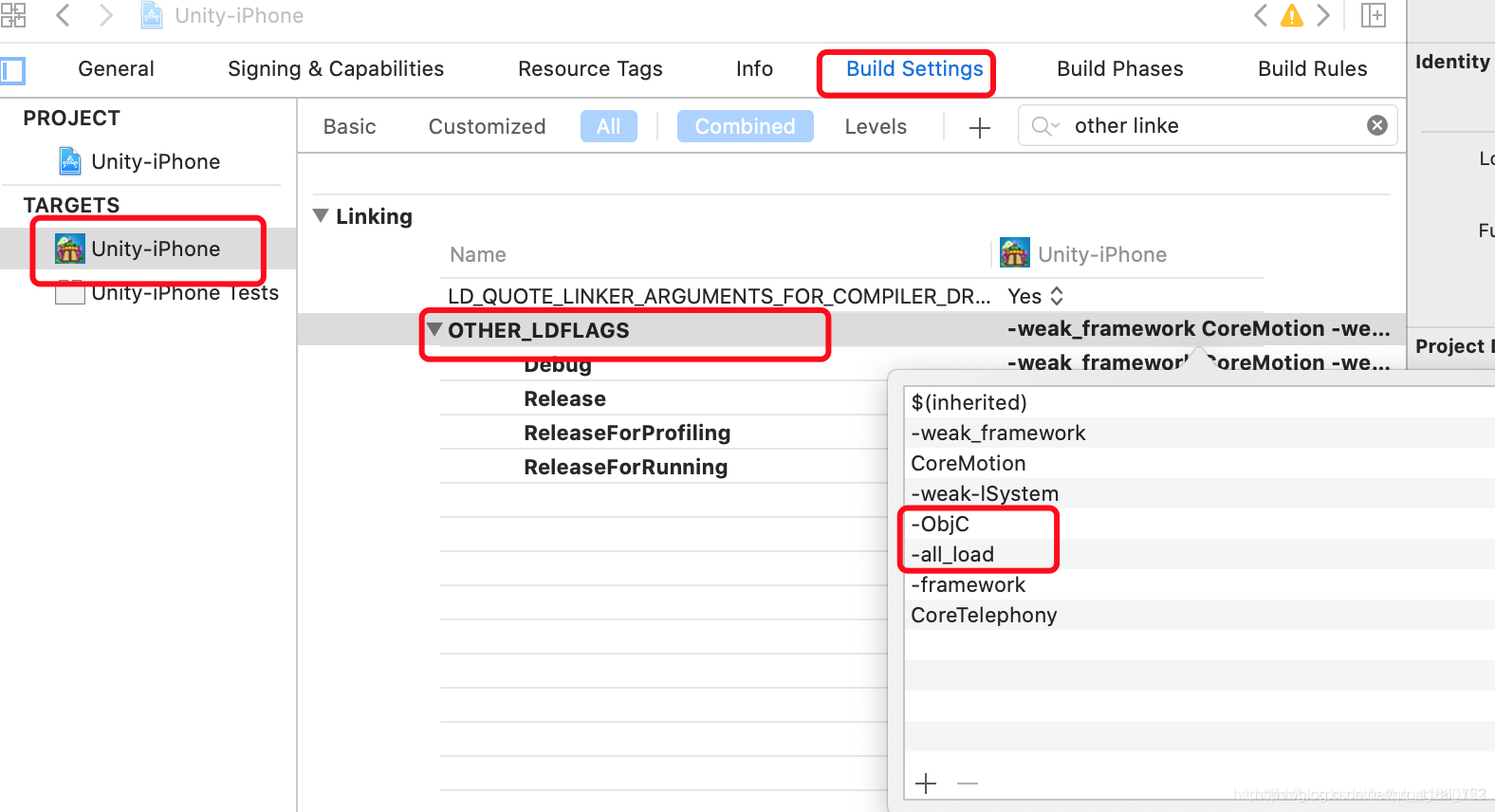Select the Build Settings tab
This screenshot has height=812, width=1495.
coord(914,69)
